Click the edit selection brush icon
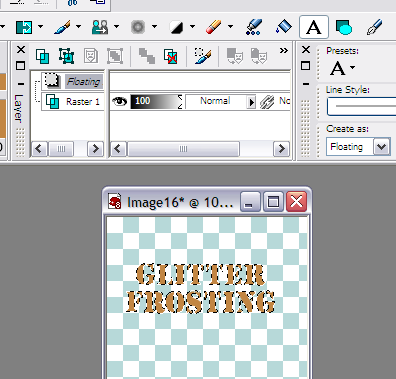Screen dimensions: 396x379 coord(202,56)
